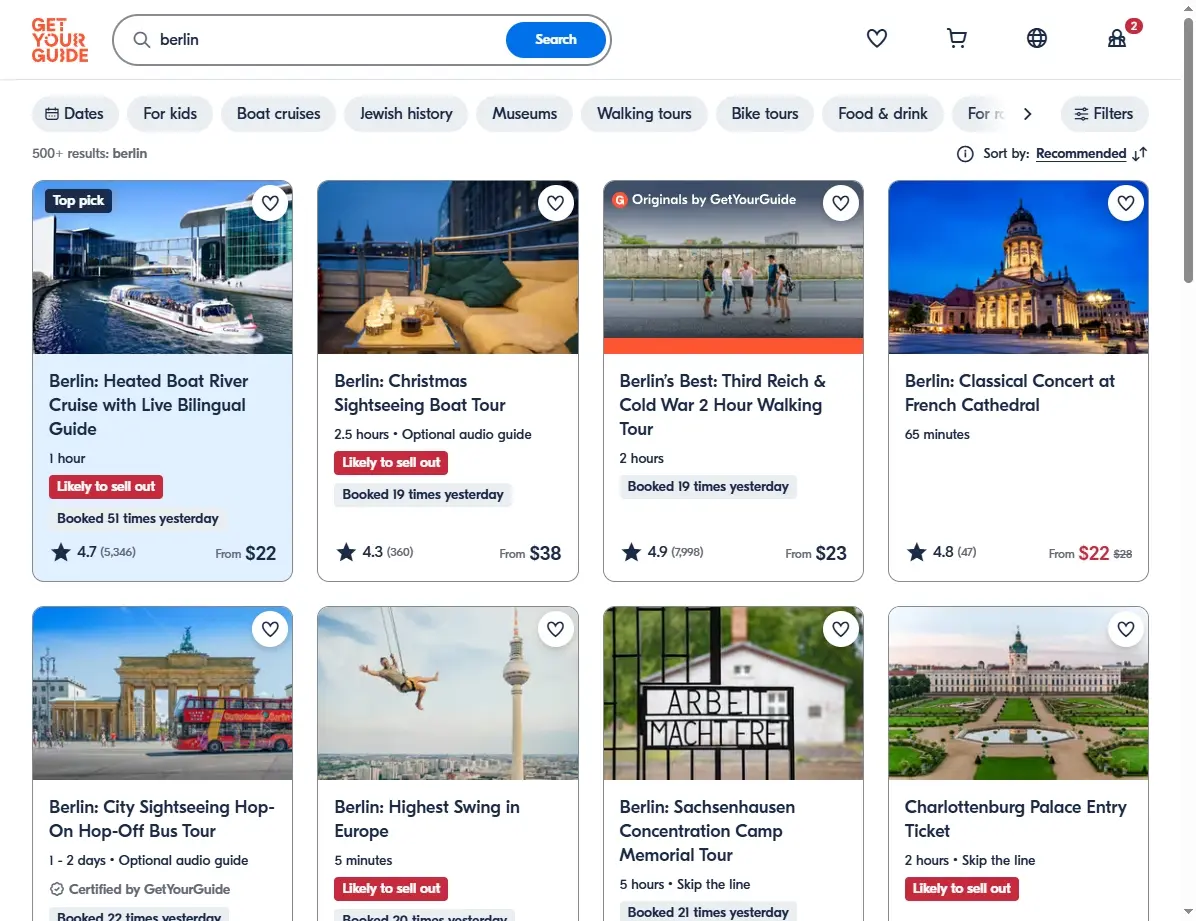Screen dimensions: 1196x921
Task: Favorite the Heated Boat River Cruise card
Action: click(270, 203)
